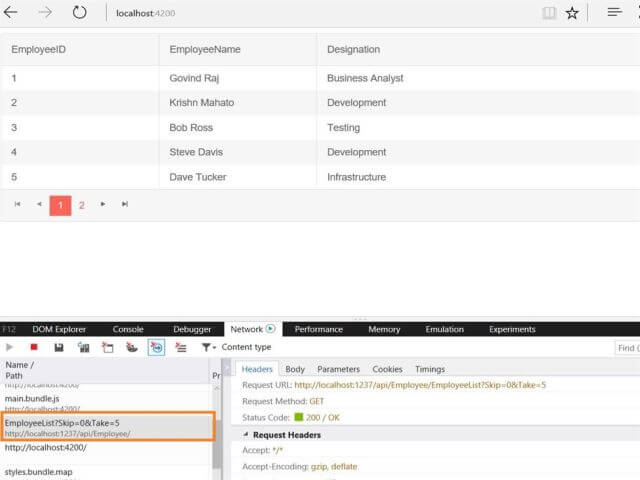Open the Cookies details tab
This screenshot has width=640, height=480.
pyautogui.click(x=387, y=369)
